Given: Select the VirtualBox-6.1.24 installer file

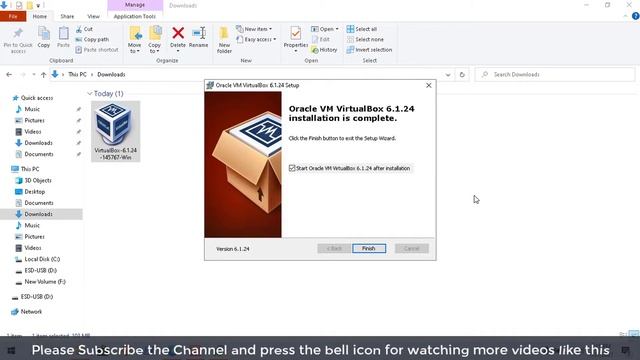Looking at the screenshot, I should click(116, 131).
